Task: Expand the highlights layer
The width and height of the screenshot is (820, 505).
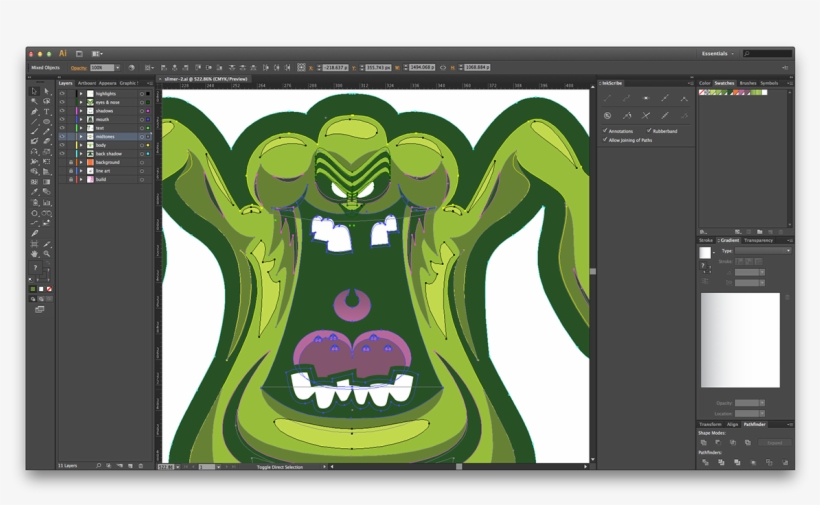Action: 81,94
